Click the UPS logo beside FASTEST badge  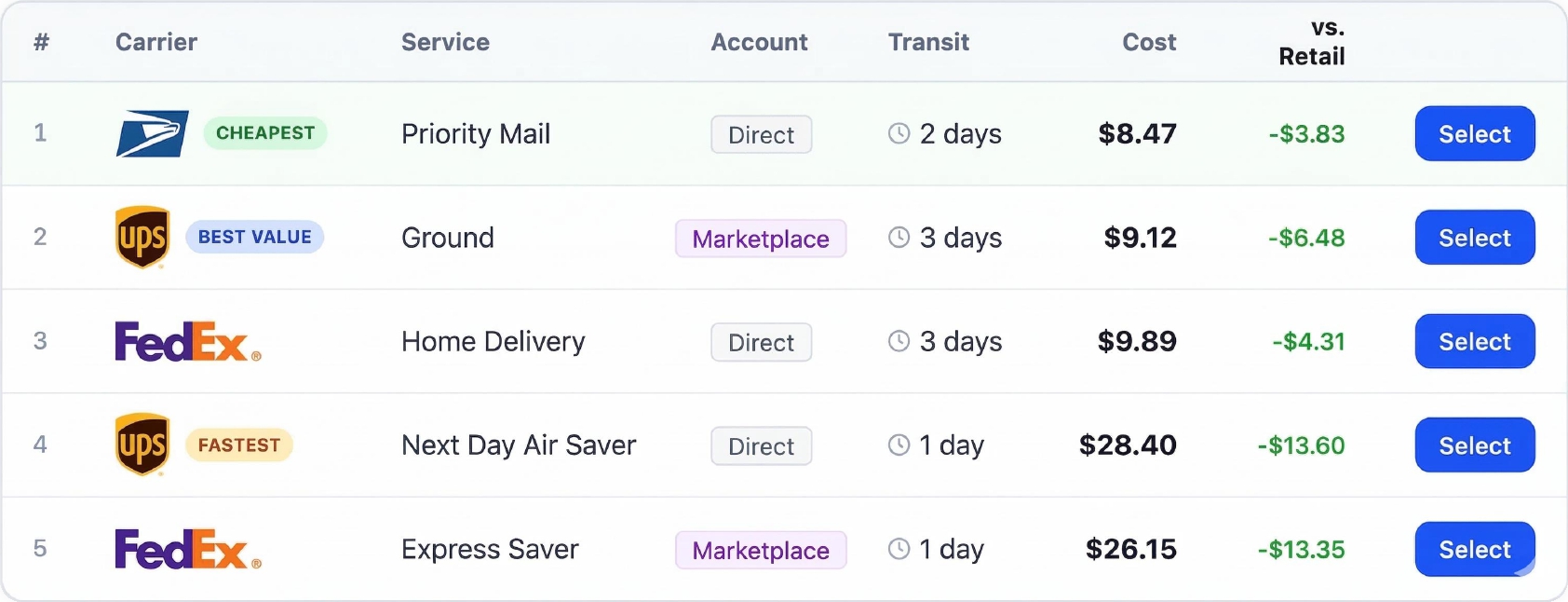(142, 445)
